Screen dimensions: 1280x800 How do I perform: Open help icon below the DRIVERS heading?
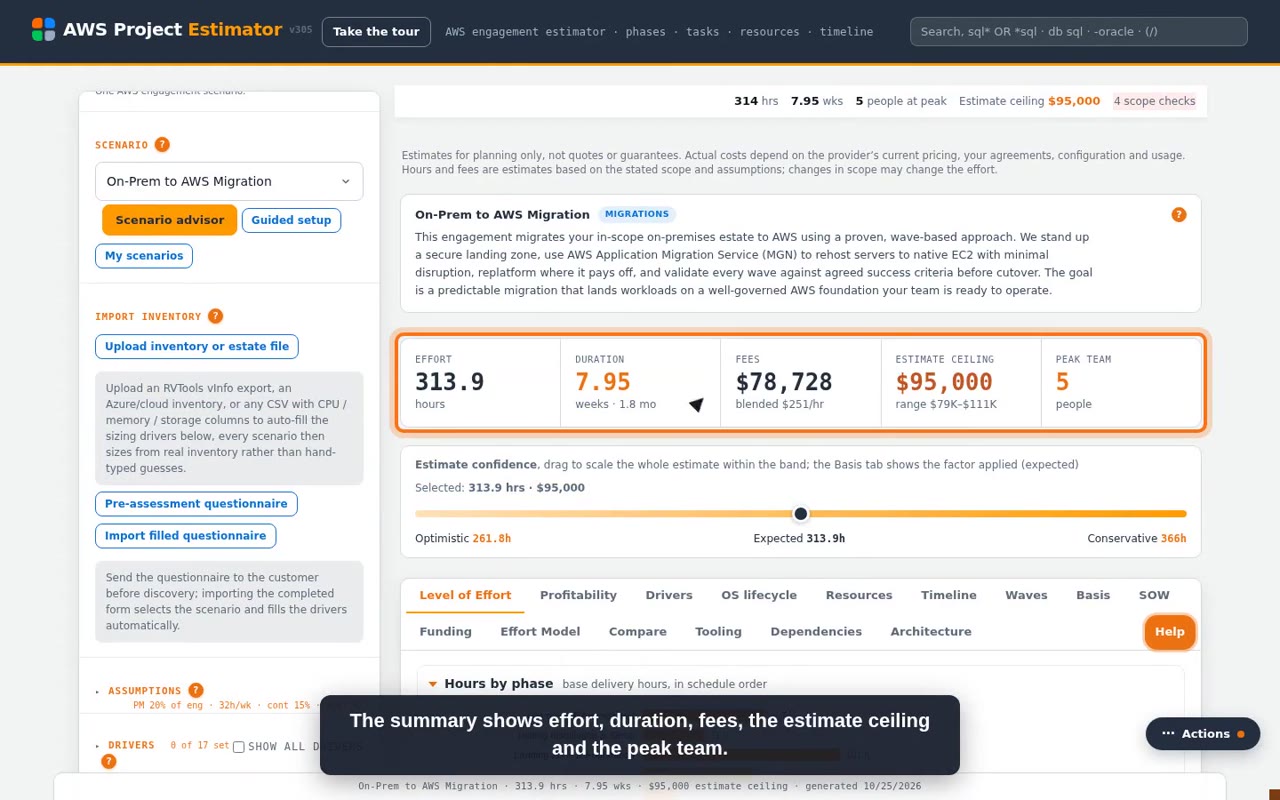point(109,762)
